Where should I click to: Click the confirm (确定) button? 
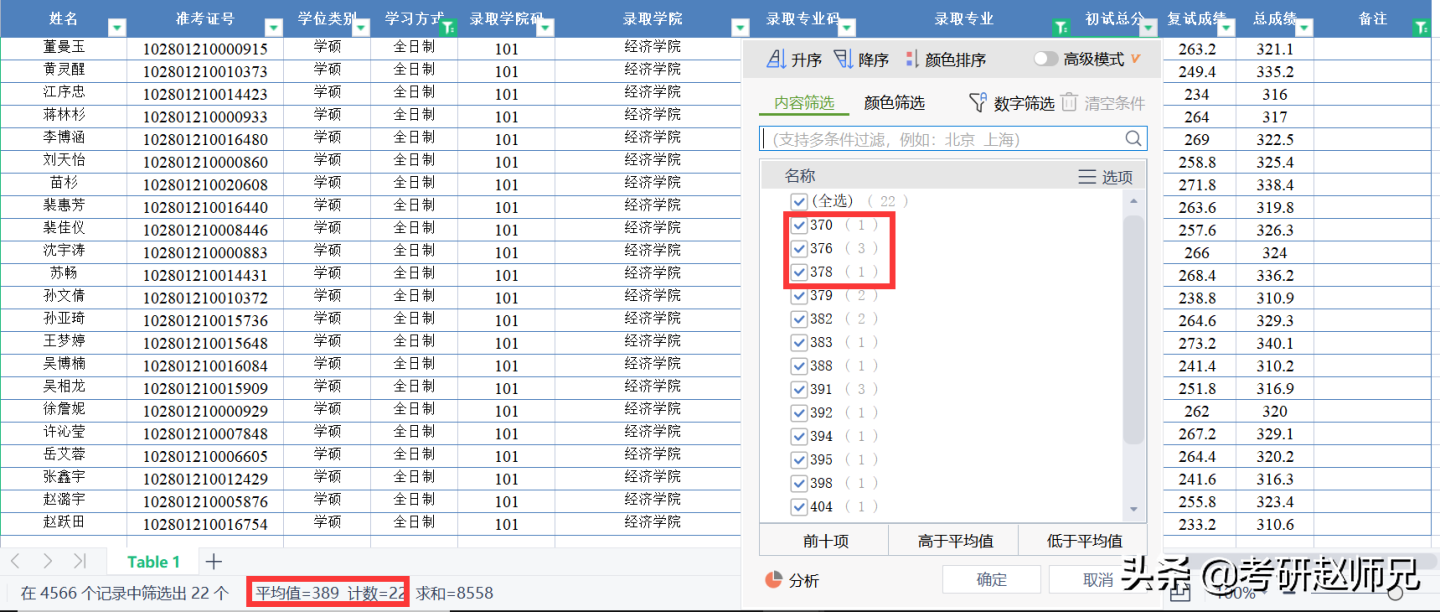(x=991, y=579)
